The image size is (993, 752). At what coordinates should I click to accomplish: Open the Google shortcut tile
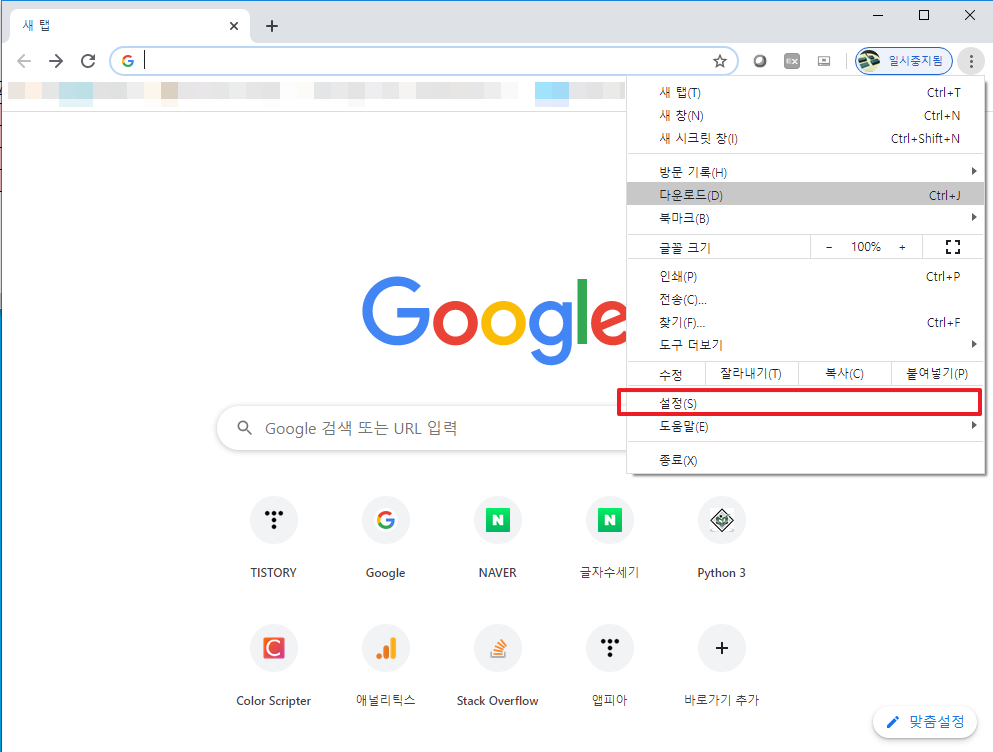(386, 537)
